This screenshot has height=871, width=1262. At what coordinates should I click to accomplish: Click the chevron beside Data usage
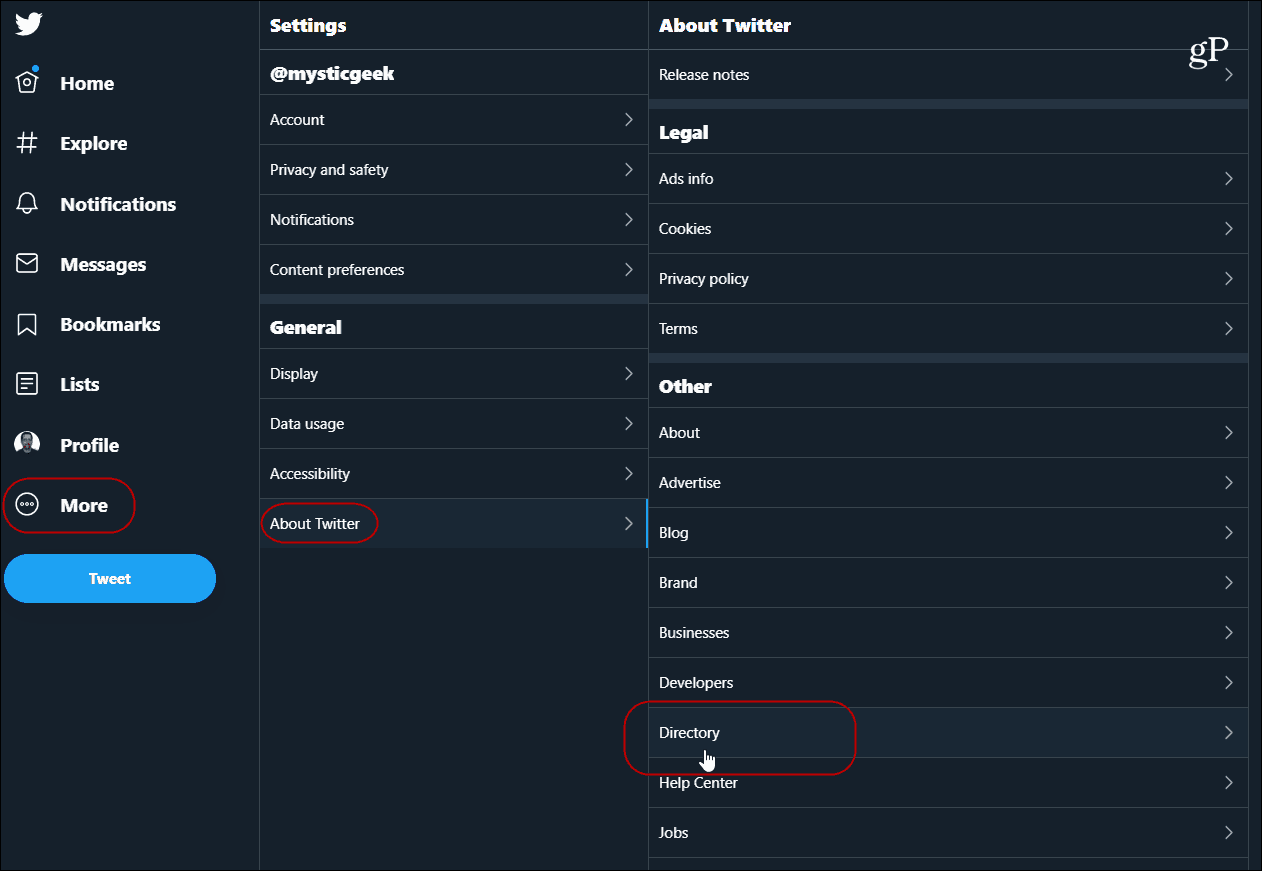pyautogui.click(x=628, y=423)
